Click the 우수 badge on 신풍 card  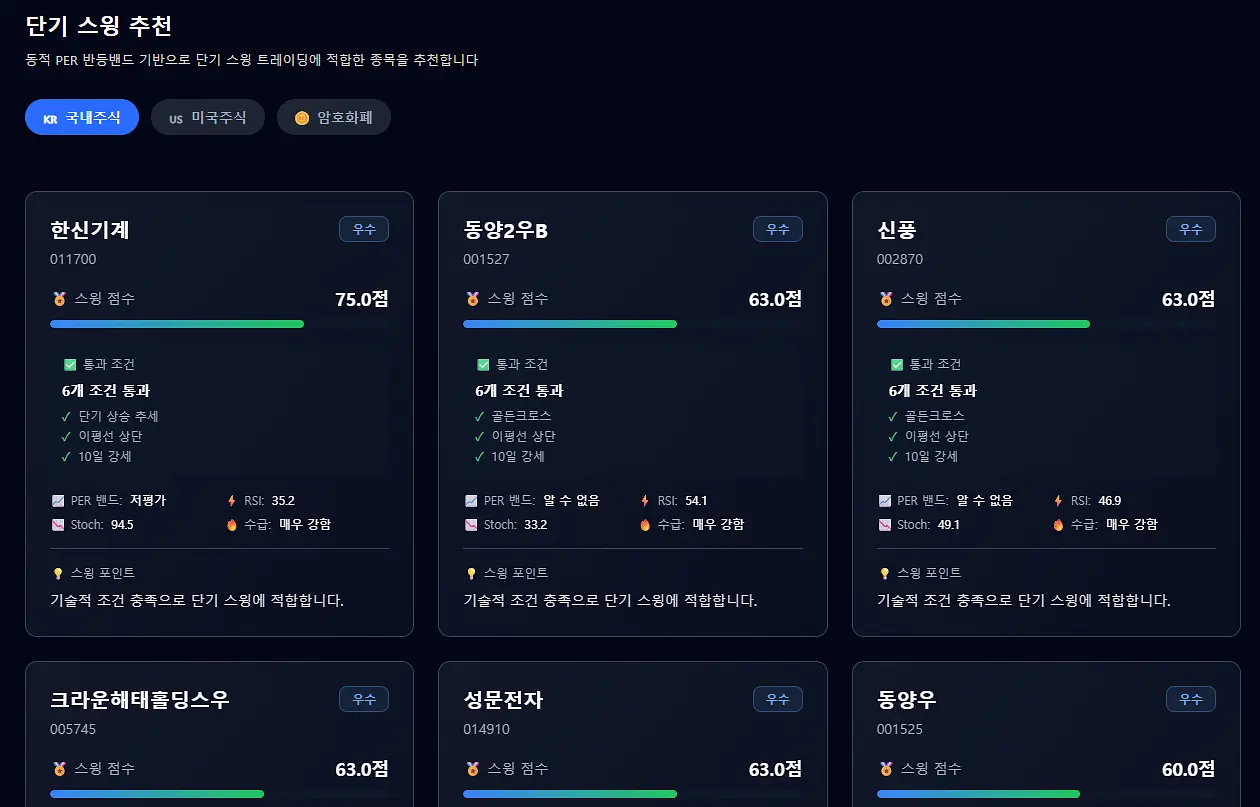(1191, 229)
